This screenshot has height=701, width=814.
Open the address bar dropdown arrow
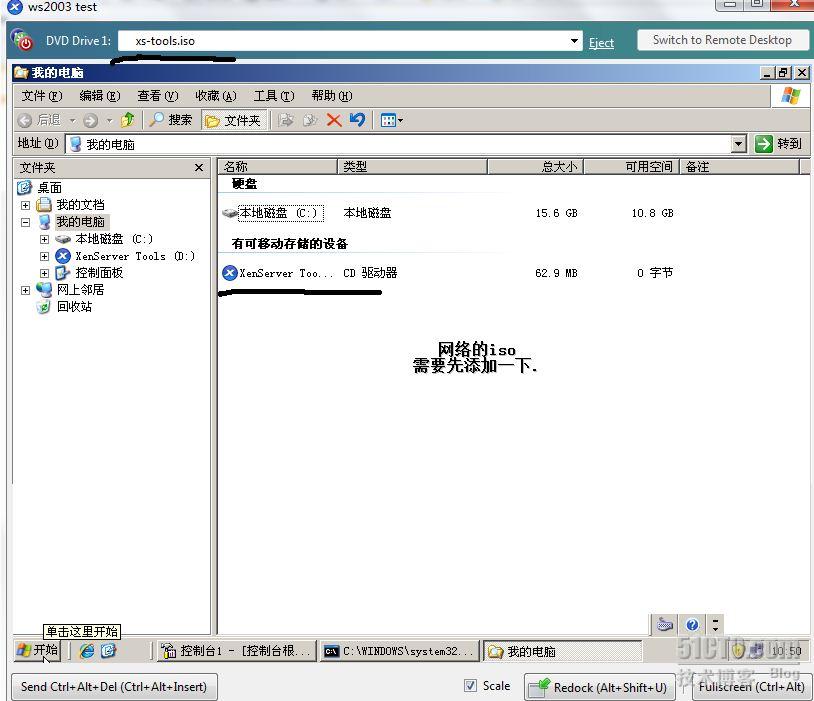coord(738,144)
